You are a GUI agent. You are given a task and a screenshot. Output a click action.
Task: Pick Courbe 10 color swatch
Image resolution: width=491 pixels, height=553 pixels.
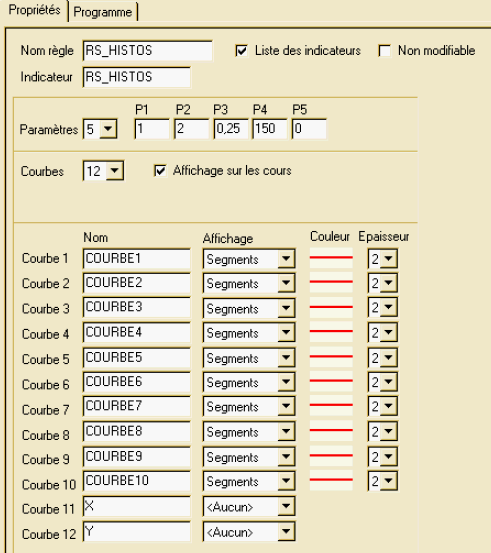(x=331, y=480)
